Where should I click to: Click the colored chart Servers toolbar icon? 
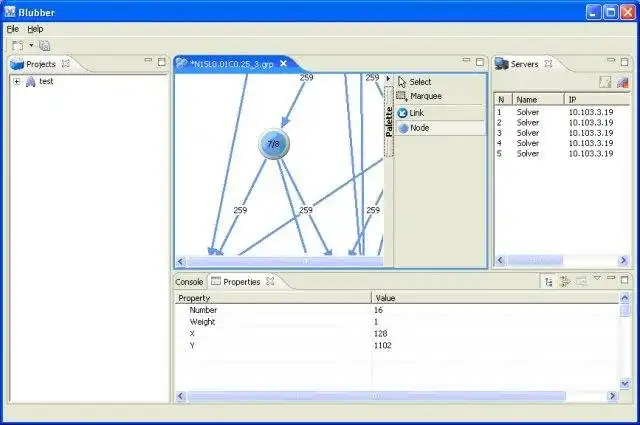pos(622,82)
